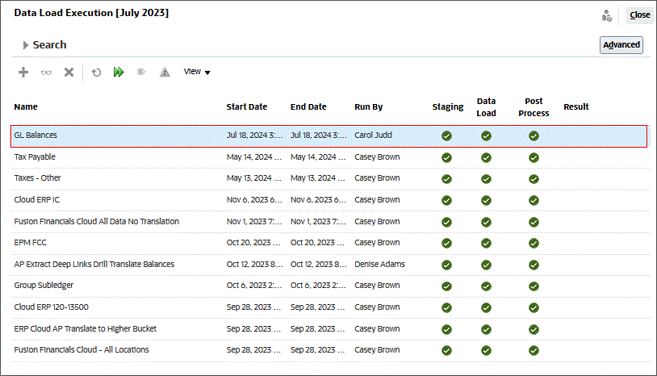Click the glasses view-details icon

46,73
